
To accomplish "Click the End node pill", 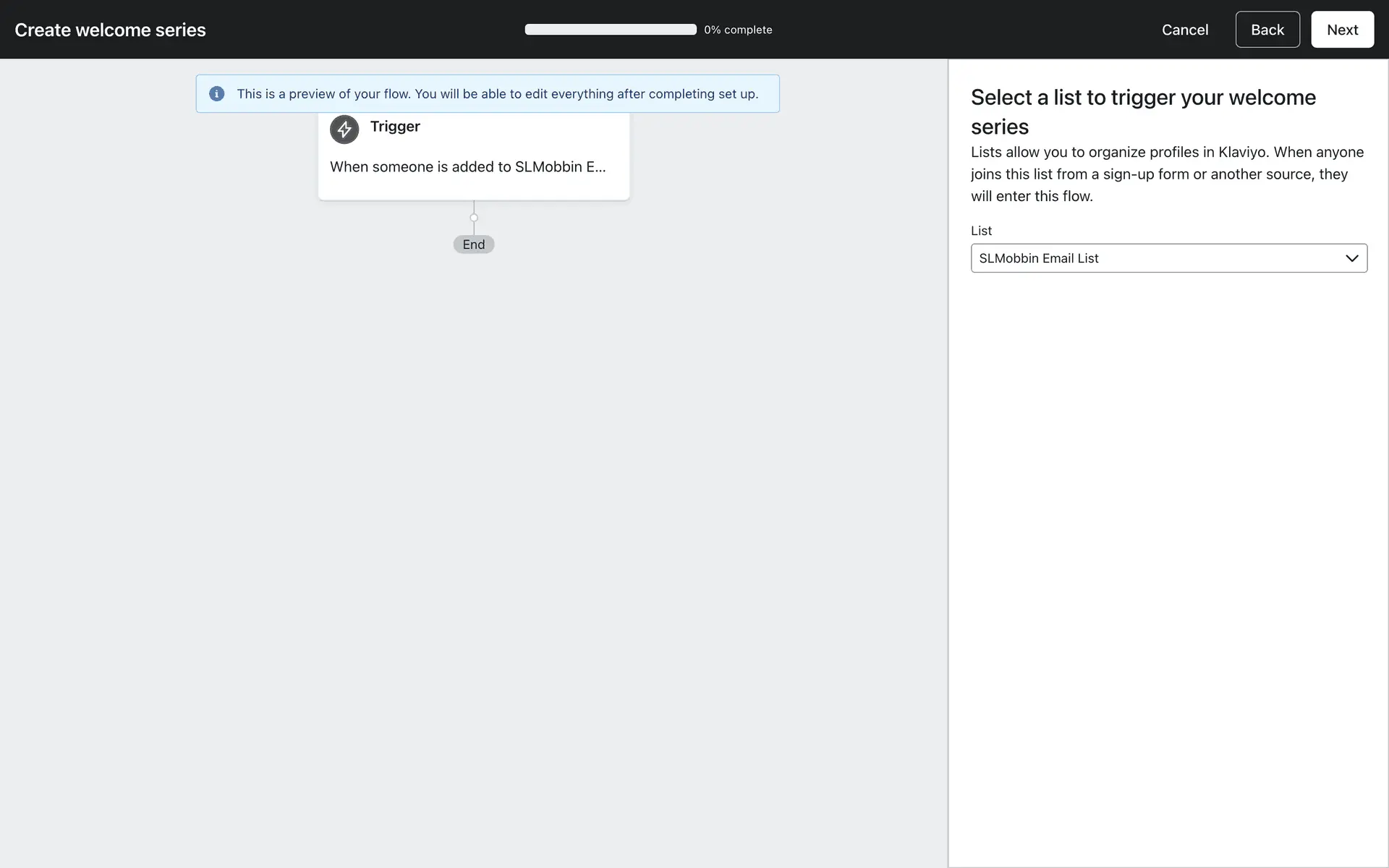I will coord(474,244).
